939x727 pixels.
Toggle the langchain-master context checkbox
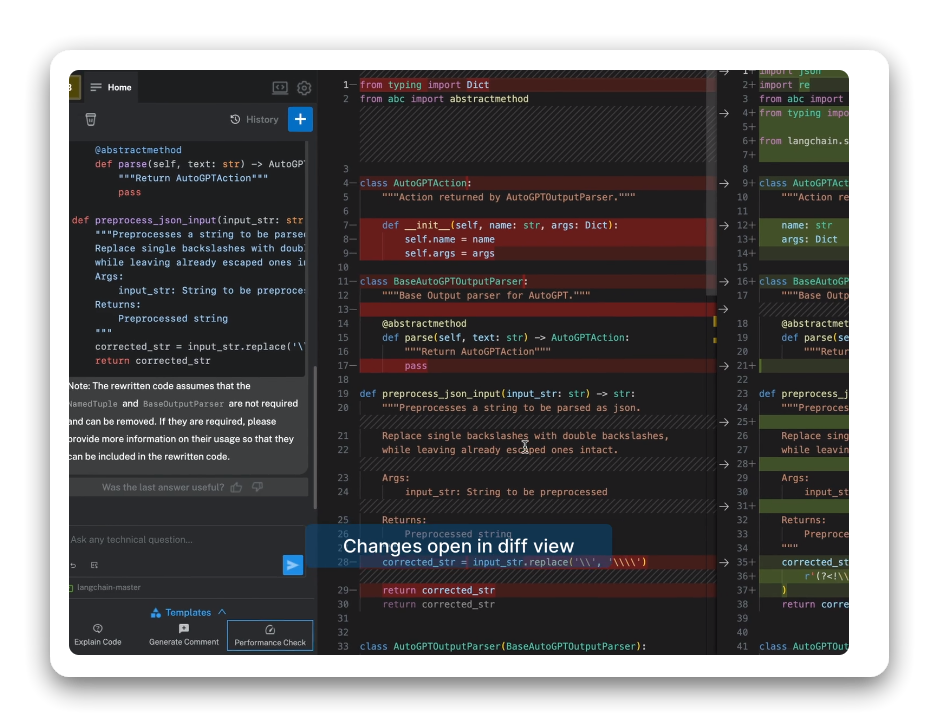tap(72, 587)
